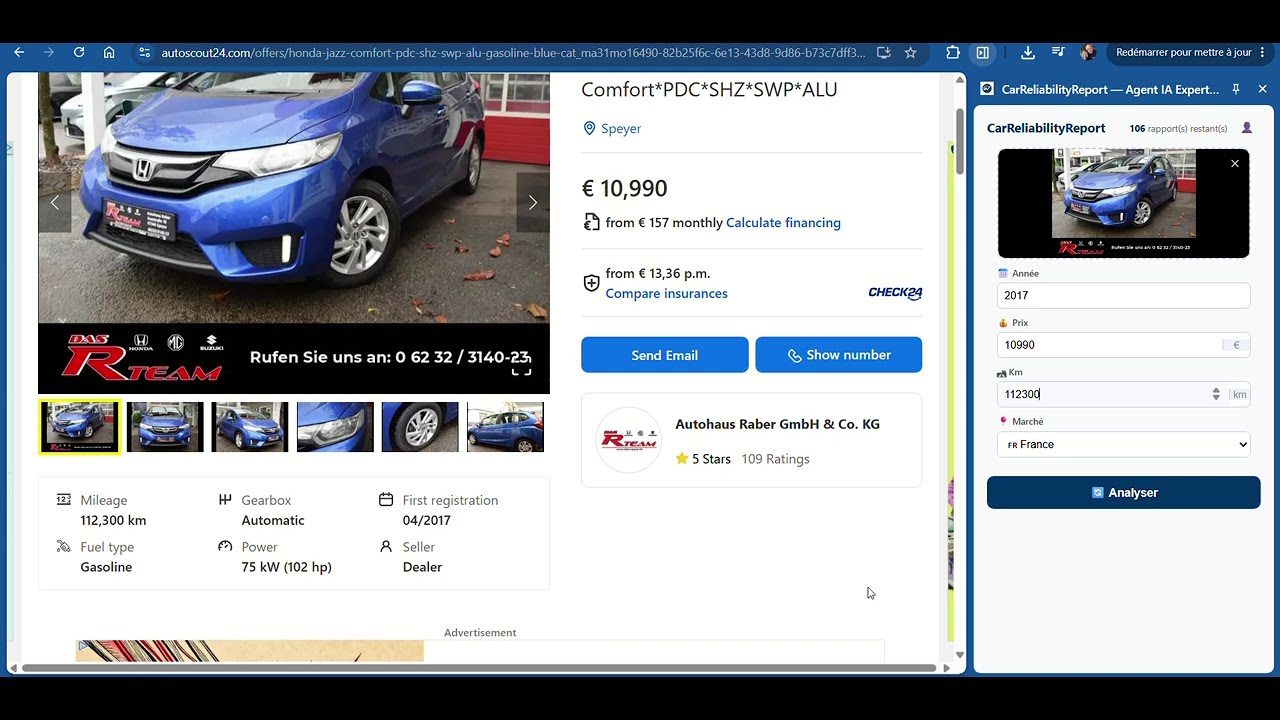Open the user account icon in CarReliabilityReport

tap(1247, 128)
